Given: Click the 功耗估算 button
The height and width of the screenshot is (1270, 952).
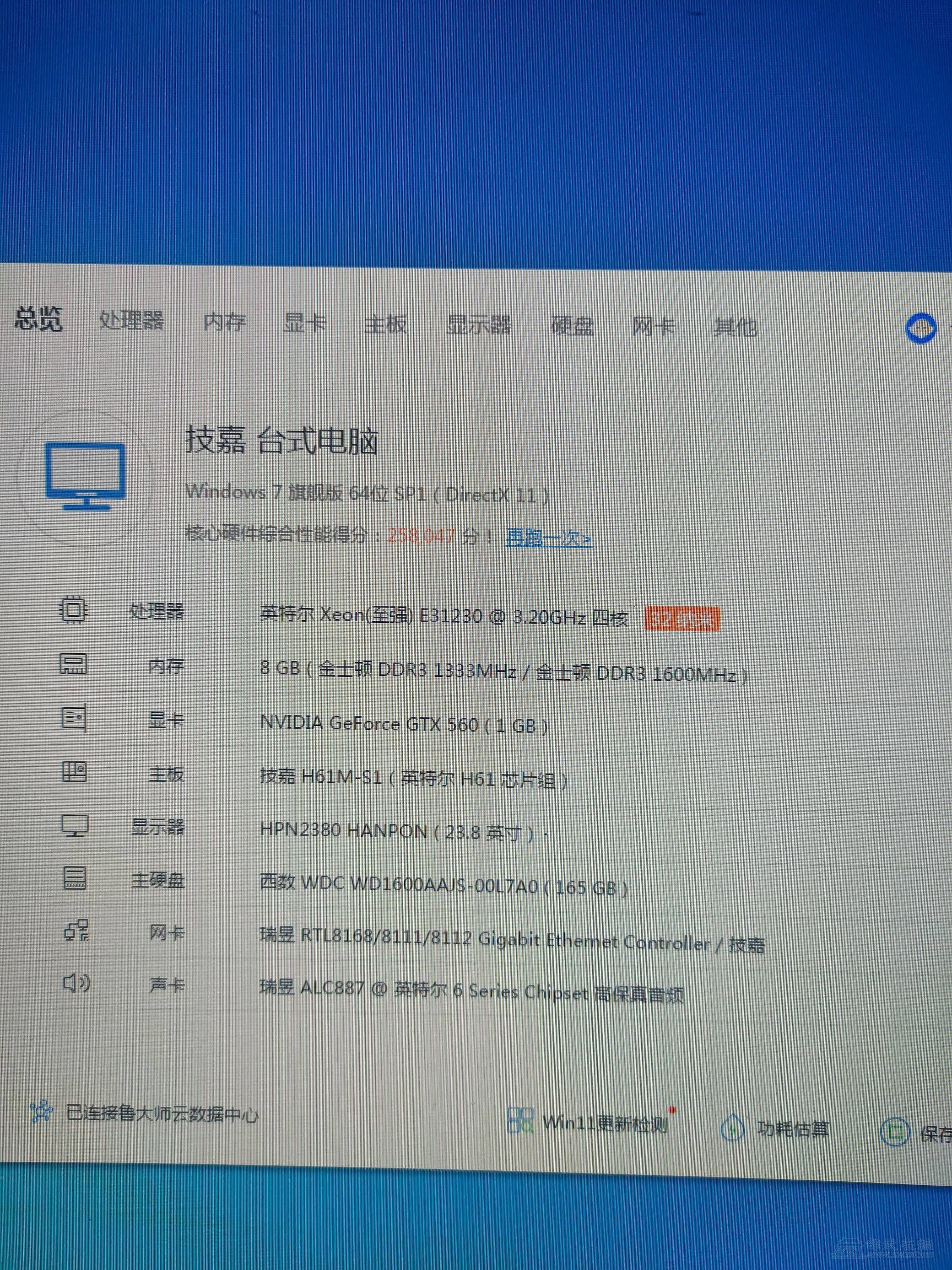Looking at the screenshot, I should pos(792,1129).
